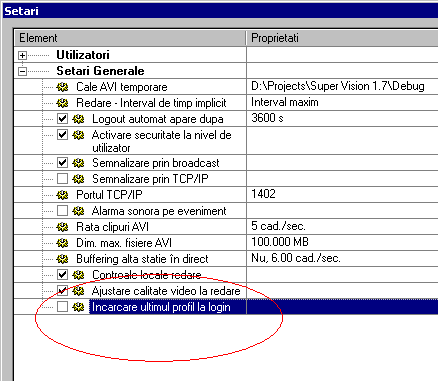This screenshot has height=381, width=438.
Task: Click gear icon beside Cale AVI temporare
Action: coord(62,87)
